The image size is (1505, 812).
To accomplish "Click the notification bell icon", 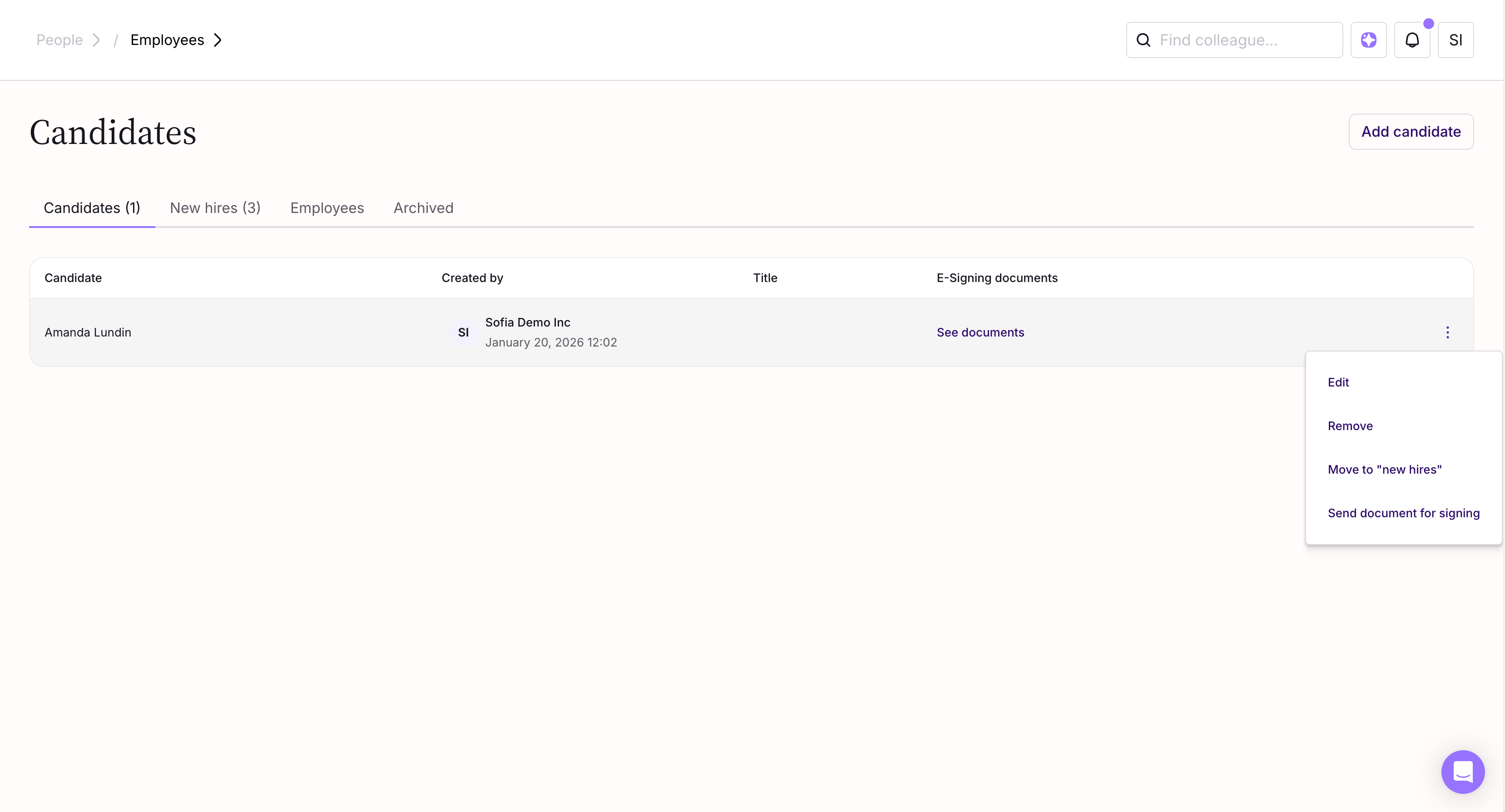I will pyautogui.click(x=1411, y=40).
